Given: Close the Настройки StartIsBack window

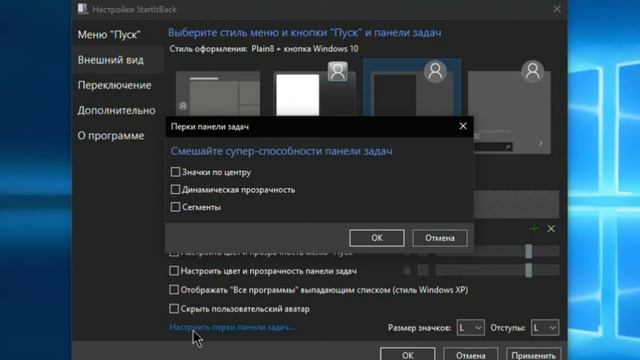Looking at the screenshot, I should (x=557, y=9).
